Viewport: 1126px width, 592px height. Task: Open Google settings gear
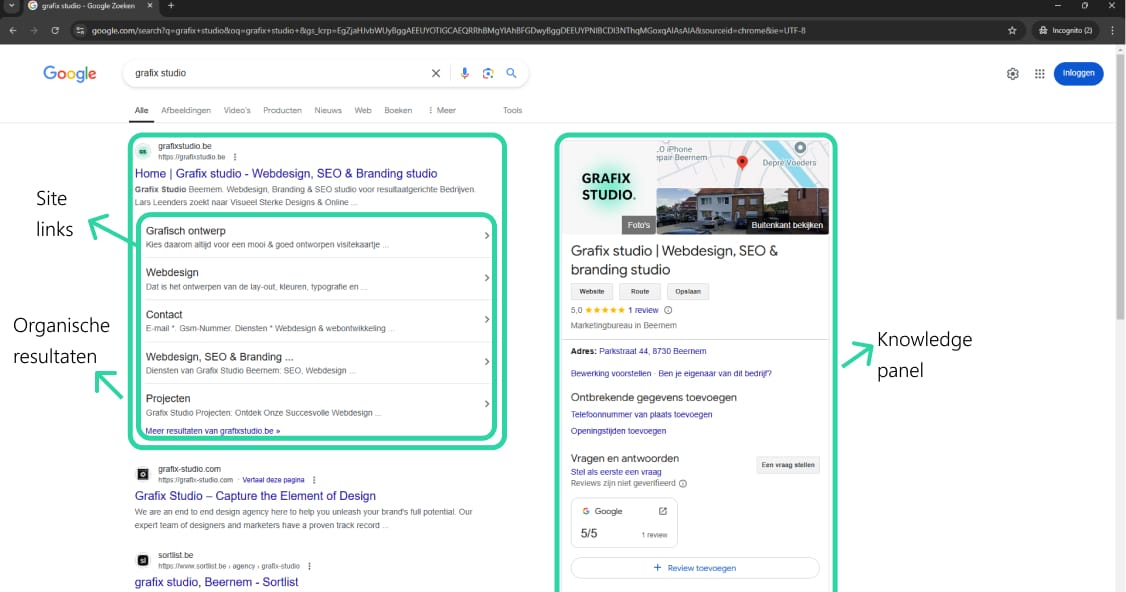click(x=1013, y=74)
